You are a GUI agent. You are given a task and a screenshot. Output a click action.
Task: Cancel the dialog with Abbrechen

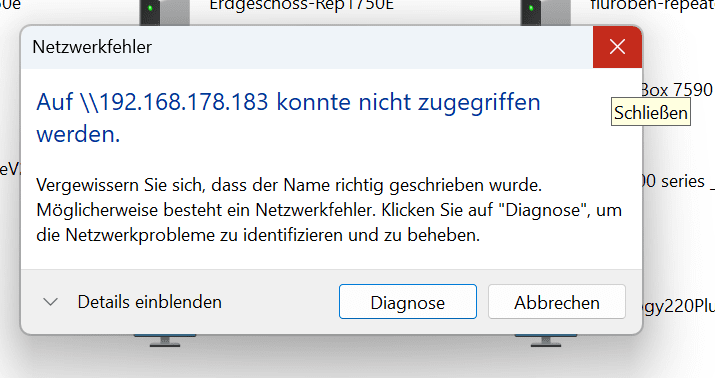557,302
